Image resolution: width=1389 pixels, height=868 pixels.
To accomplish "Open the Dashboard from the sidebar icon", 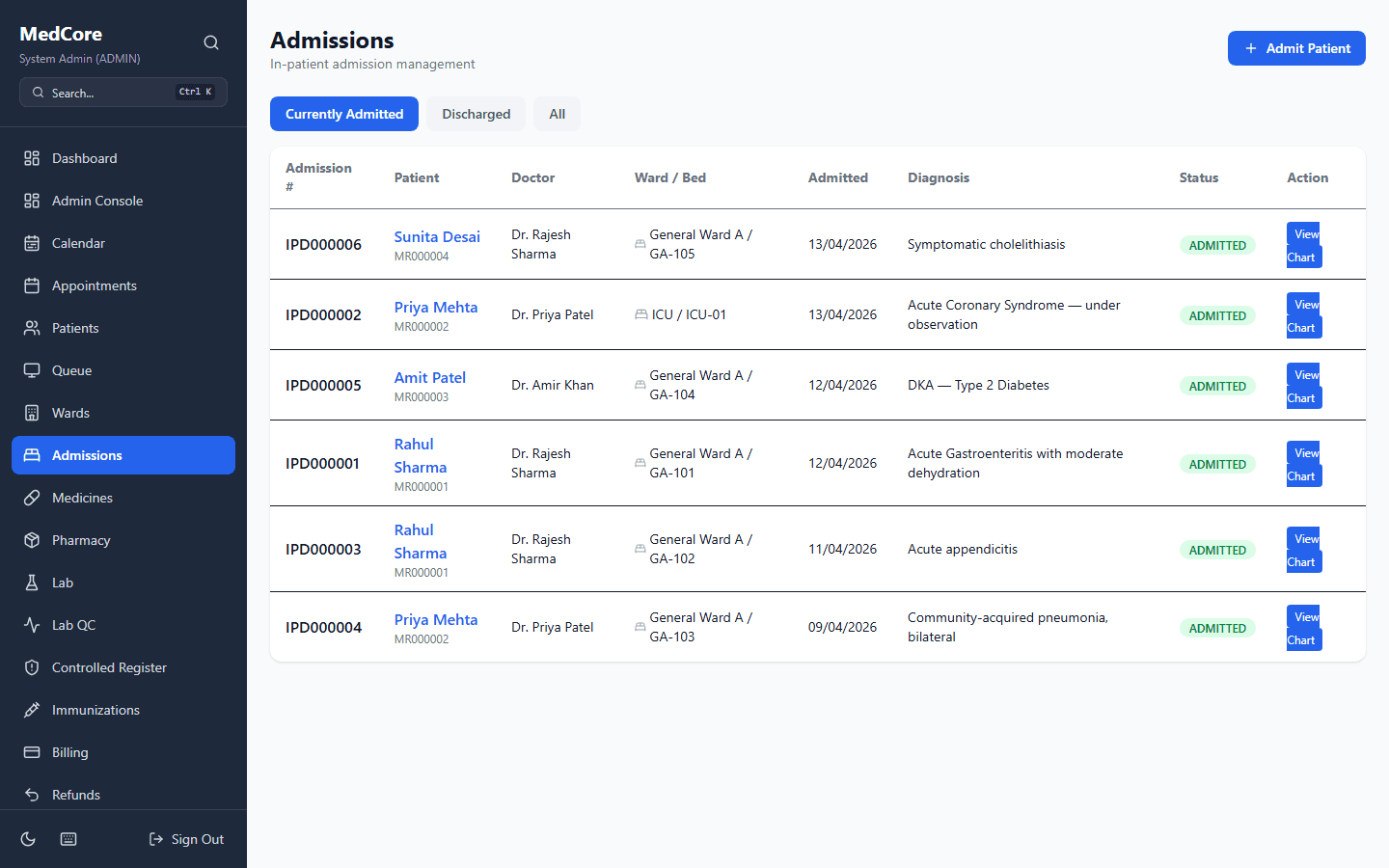I will [34, 157].
